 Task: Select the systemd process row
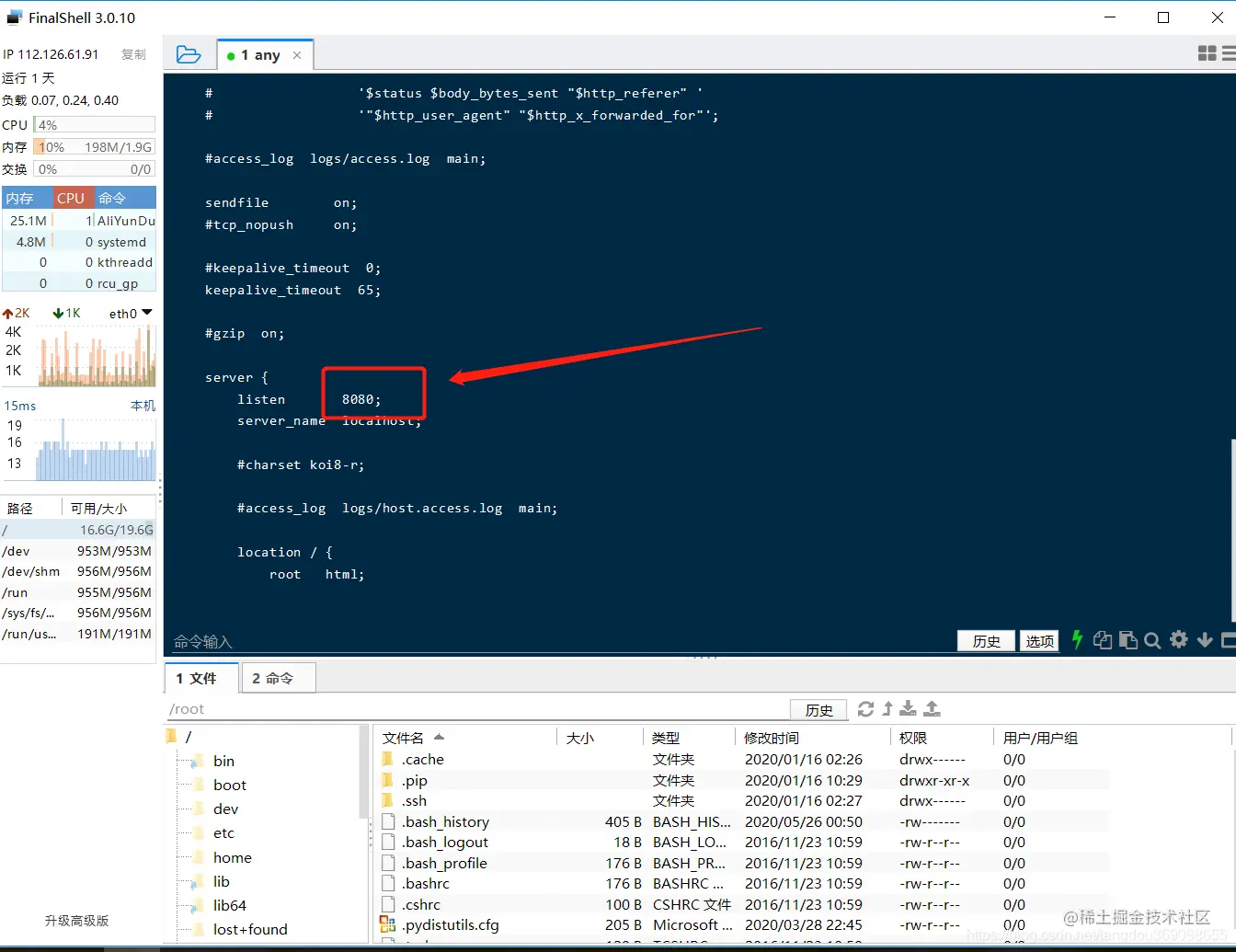pos(79,242)
